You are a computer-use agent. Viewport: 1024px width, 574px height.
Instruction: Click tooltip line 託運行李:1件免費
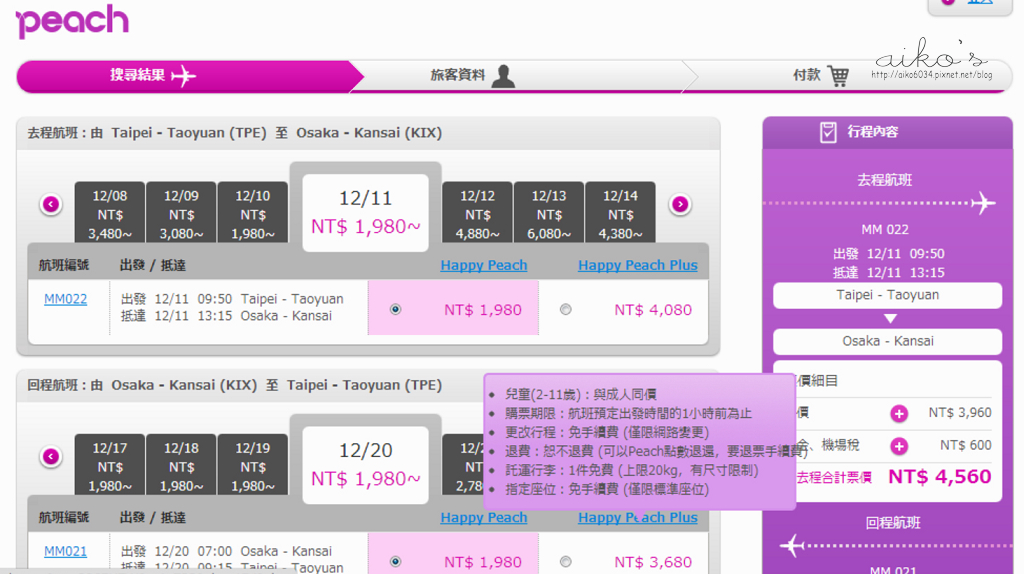[x=632, y=470]
